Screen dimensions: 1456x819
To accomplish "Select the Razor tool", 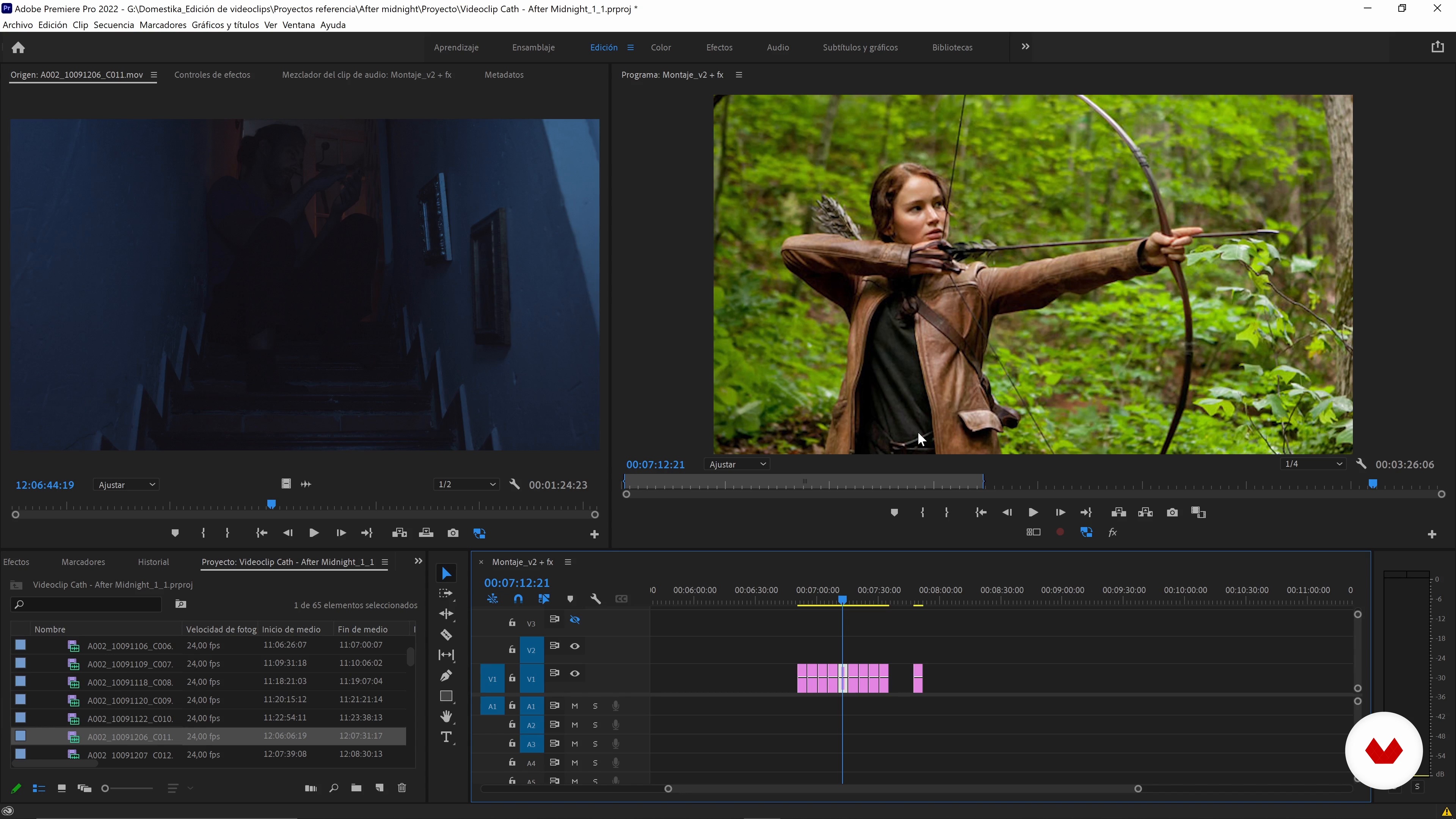I will click(446, 635).
